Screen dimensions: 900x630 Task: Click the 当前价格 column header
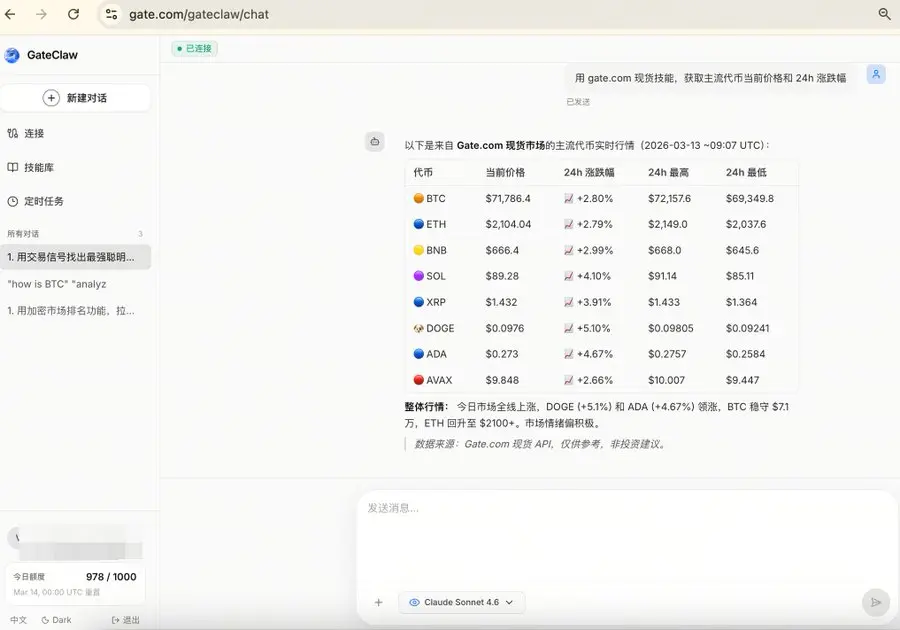point(505,172)
